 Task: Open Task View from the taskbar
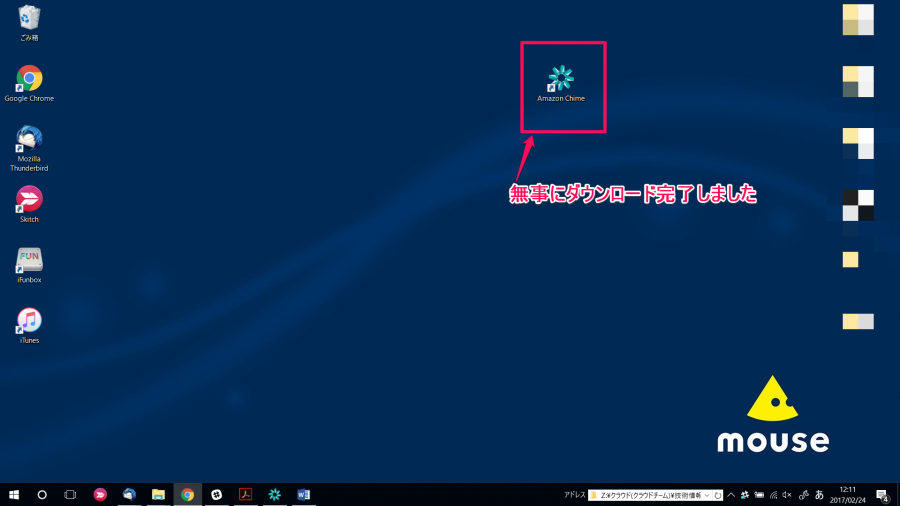70,495
